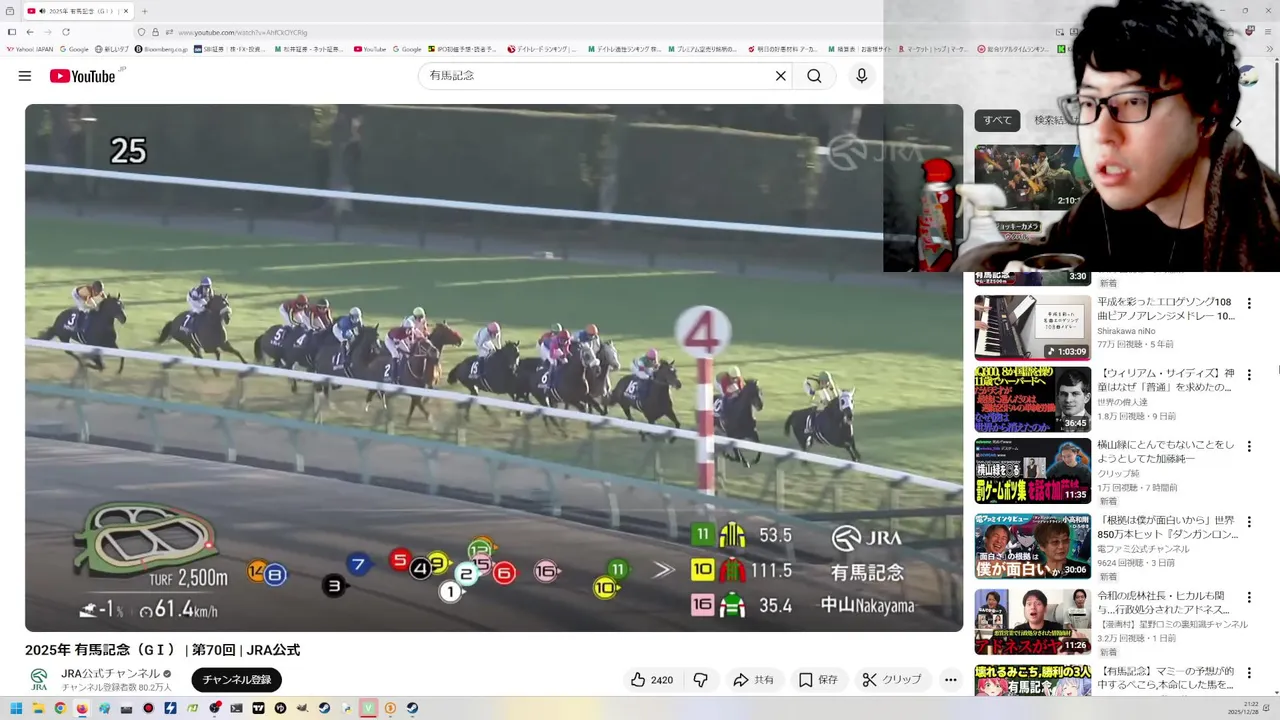
Task: Open the tracking protection shield icon
Action: pos(141,32)
